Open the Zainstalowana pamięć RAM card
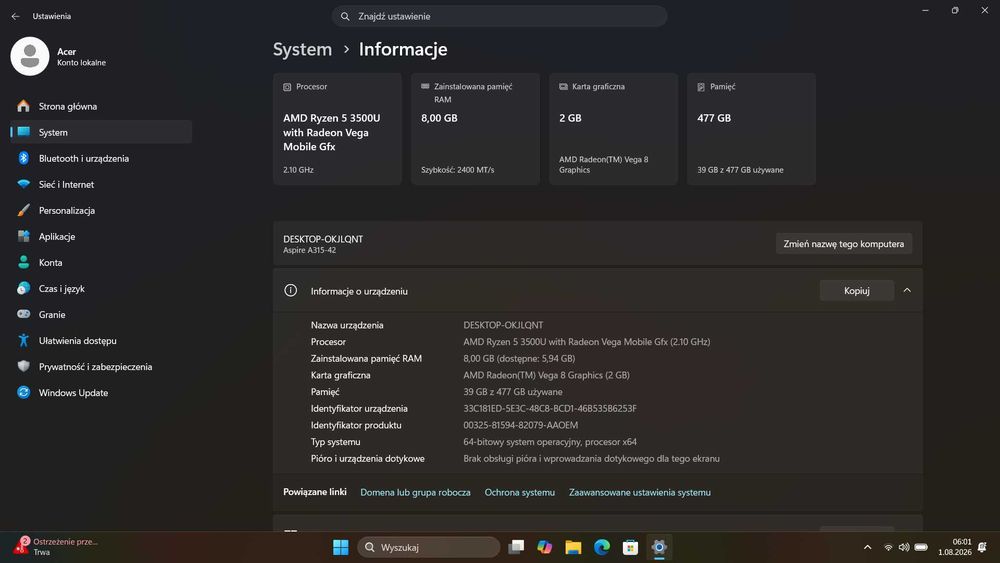This screenshot has width=1000, height=563. (x=475, y=129)
